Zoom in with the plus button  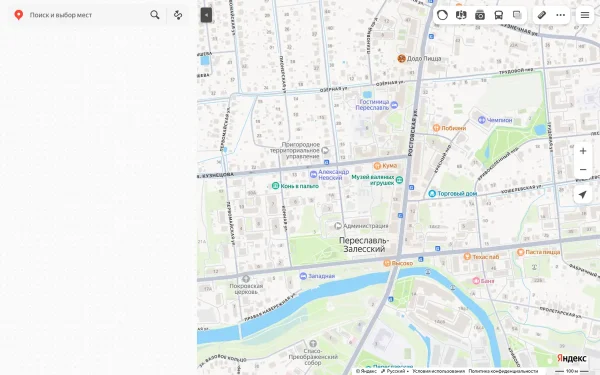[583, 151]
